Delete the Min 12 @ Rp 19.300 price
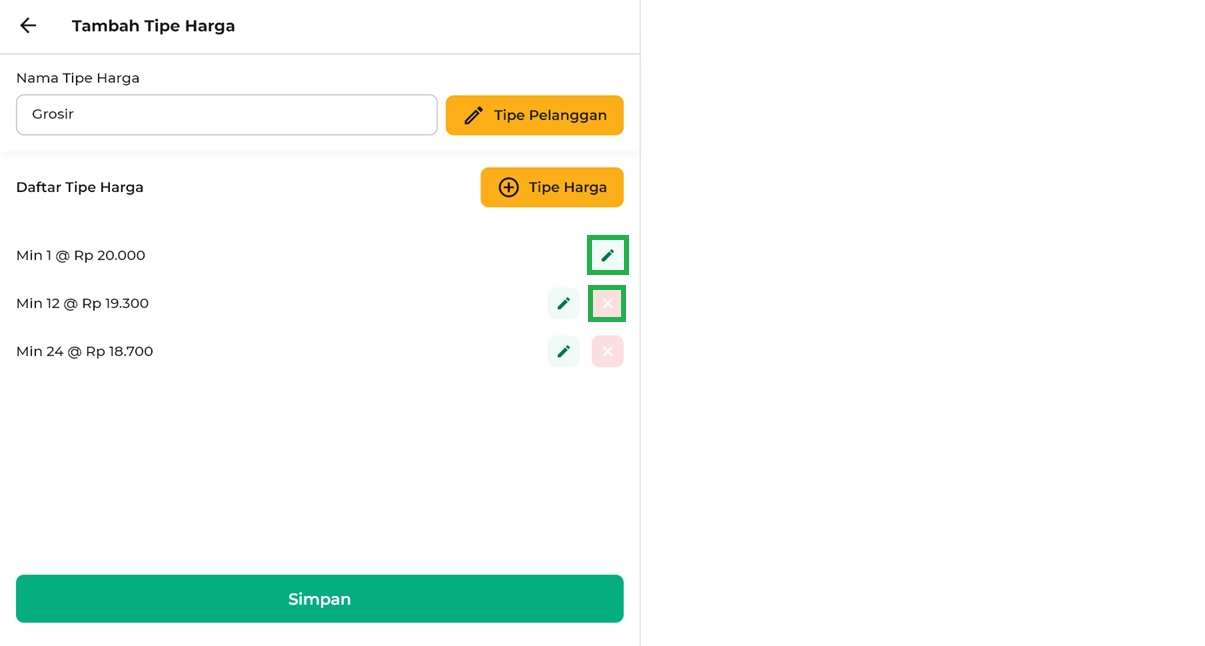Image resolution: width=1205 pixels, height=646 pixels. coord(607,303)
